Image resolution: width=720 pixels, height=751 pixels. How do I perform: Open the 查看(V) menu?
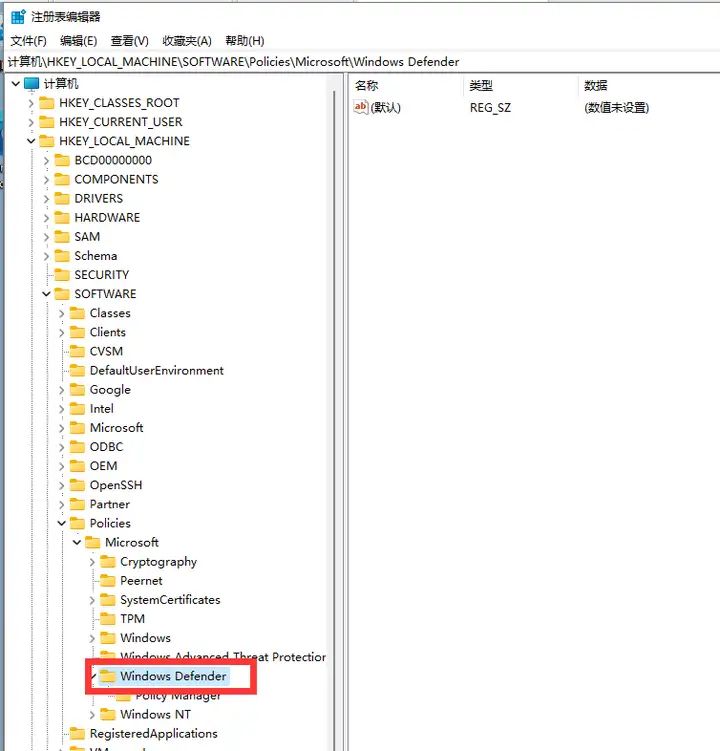[x=129, y=41]
